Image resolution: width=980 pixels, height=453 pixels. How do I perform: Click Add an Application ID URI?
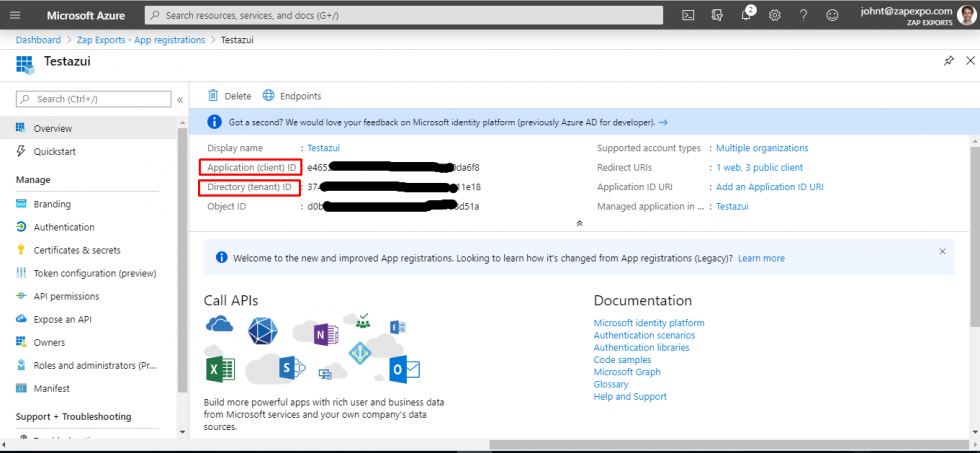[x=769, y=187]
